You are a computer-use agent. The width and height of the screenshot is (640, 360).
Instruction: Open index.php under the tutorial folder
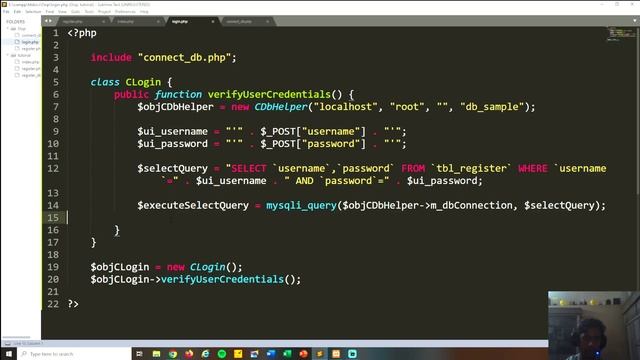click(x=28, y=62)
